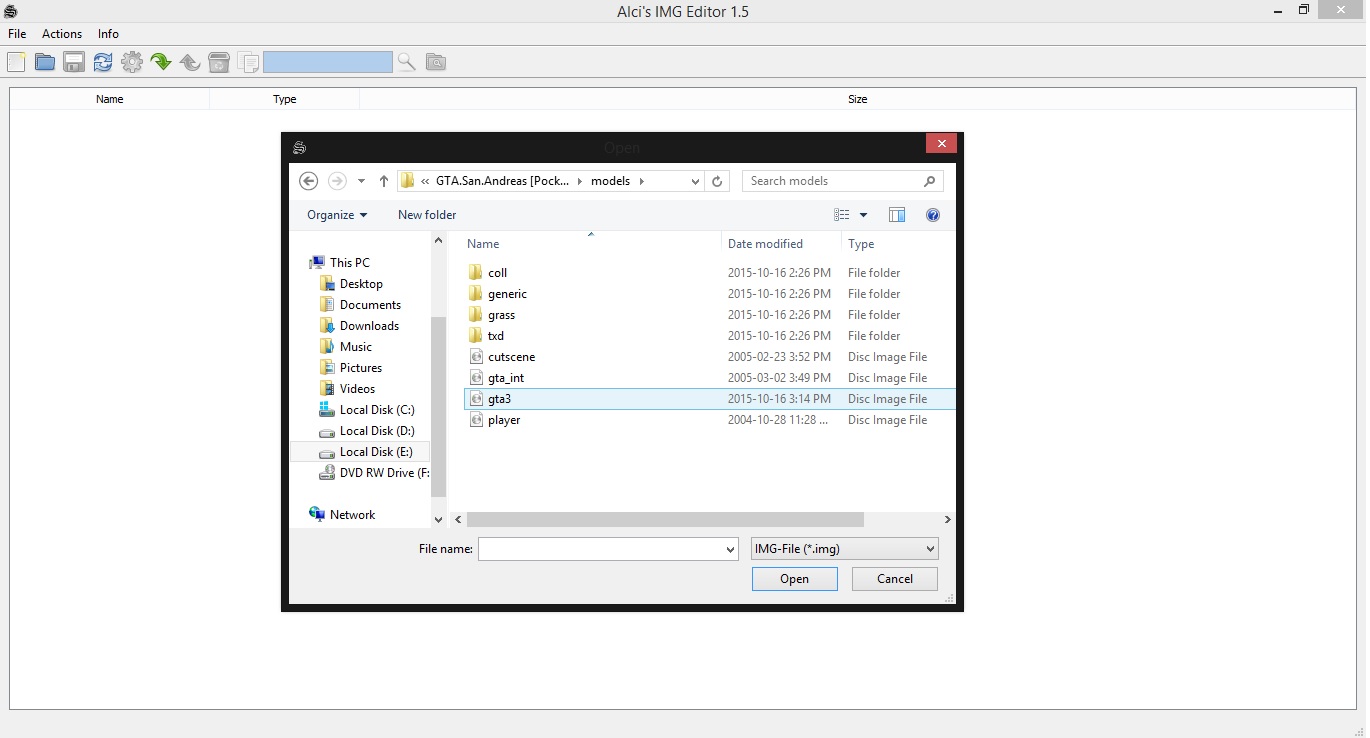The width and height of the screenshot is (1370, 738).
Task: Expand the Organize dropdown menu
Action: [x=337, y=215]
